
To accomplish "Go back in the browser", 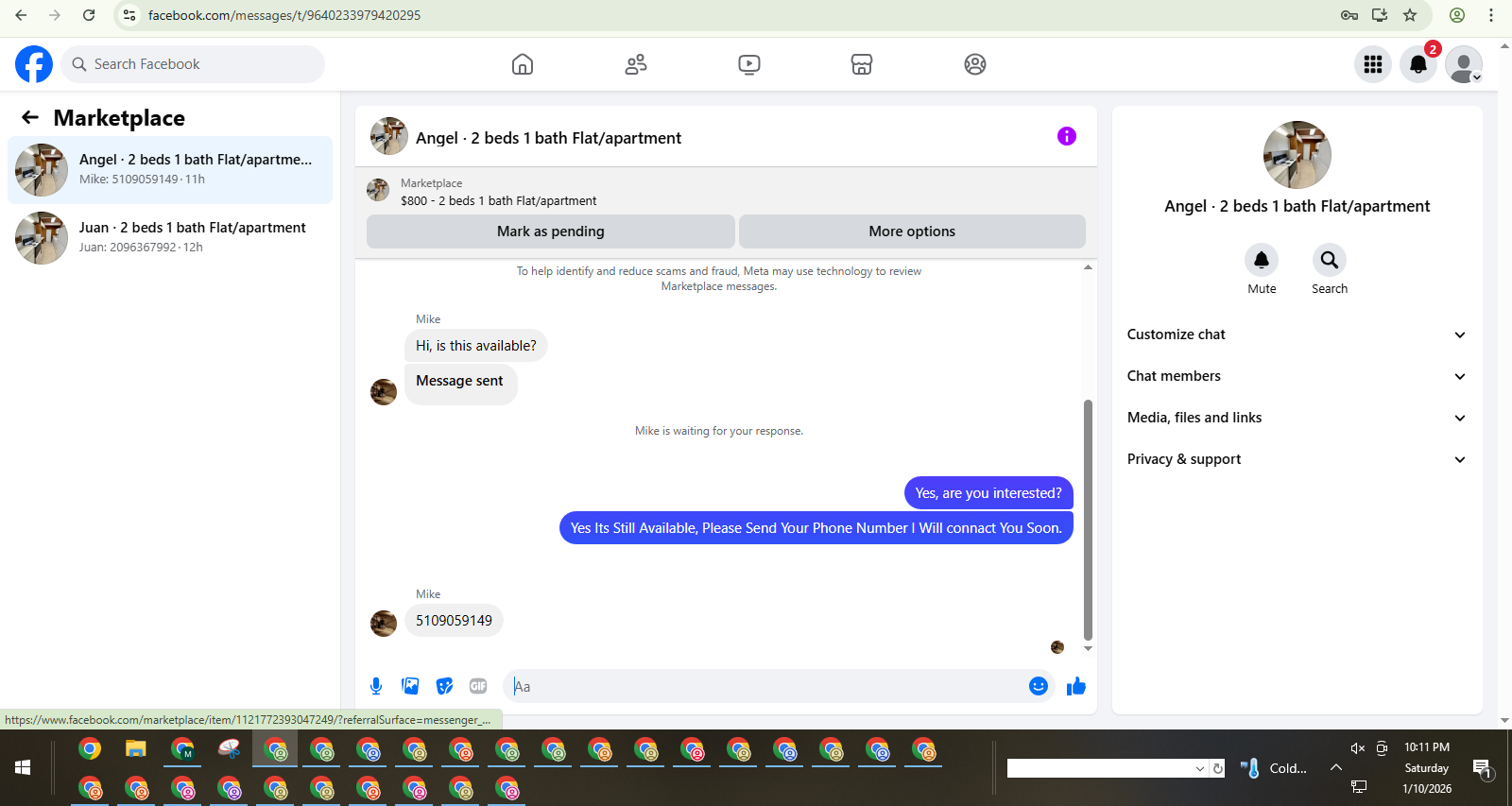I will point(21,15).
